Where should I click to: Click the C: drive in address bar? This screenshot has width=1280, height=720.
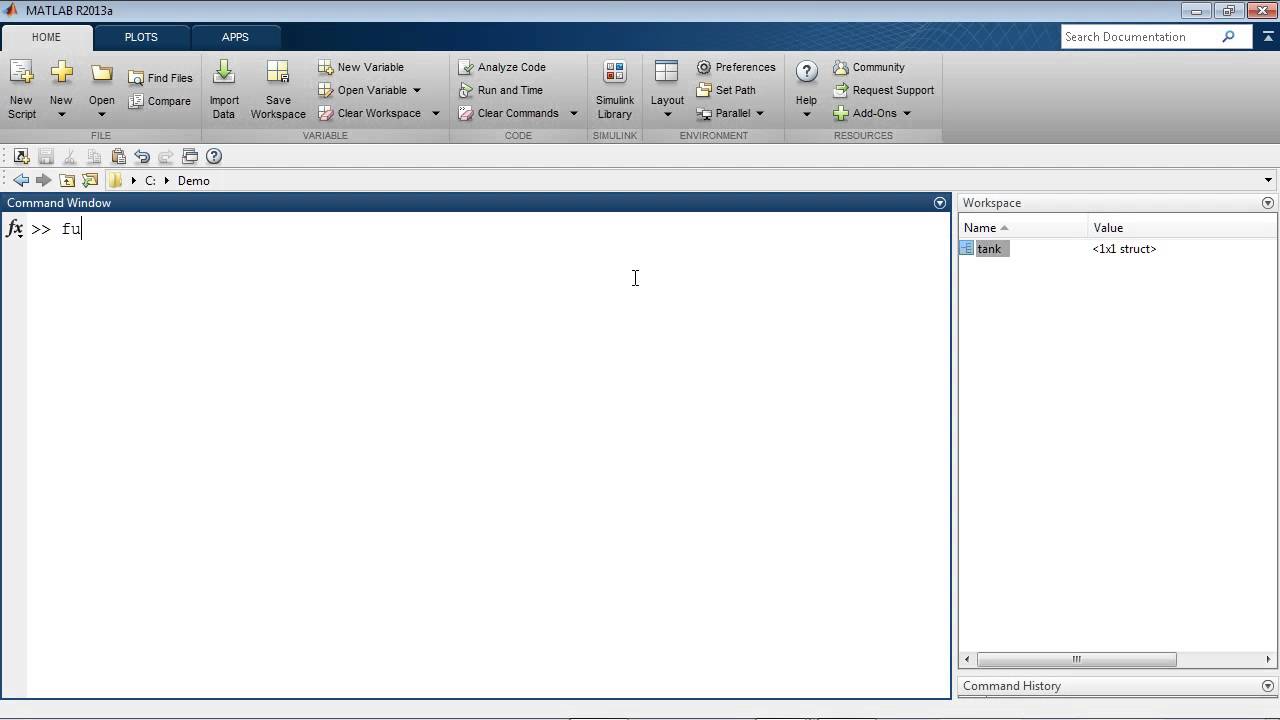[150, 181]
